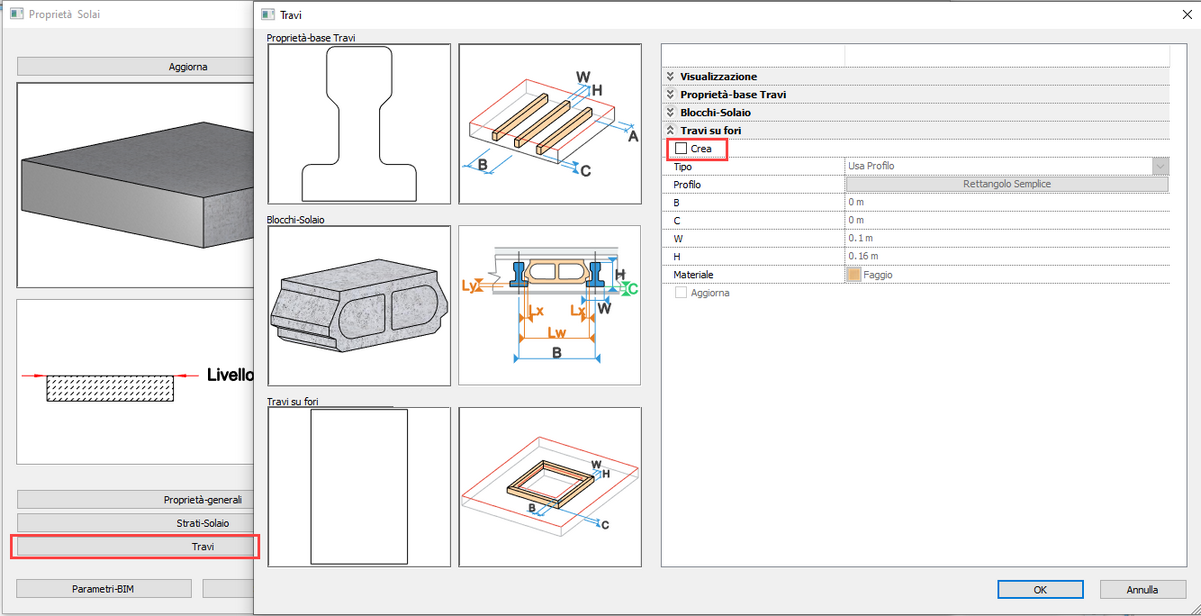
Task: Click the greyed Aggiorna checkbox below Materiale
Action: [681, 293]
